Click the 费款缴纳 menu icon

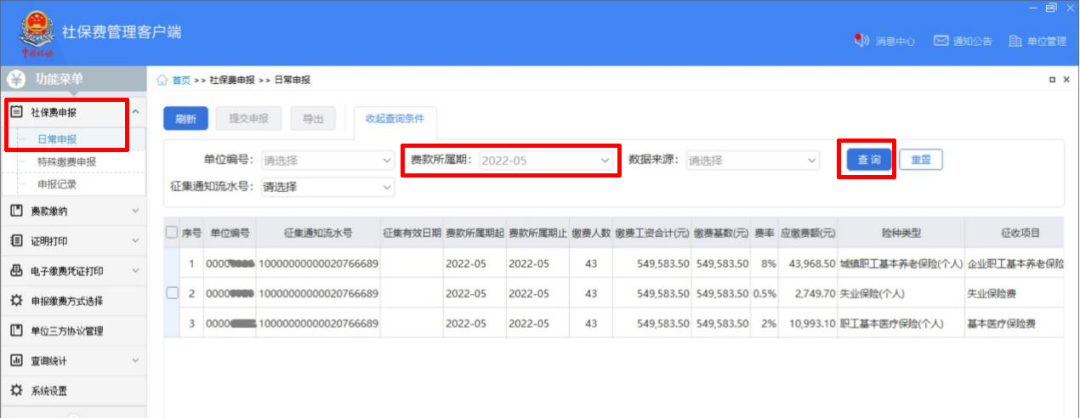(18, 211)
